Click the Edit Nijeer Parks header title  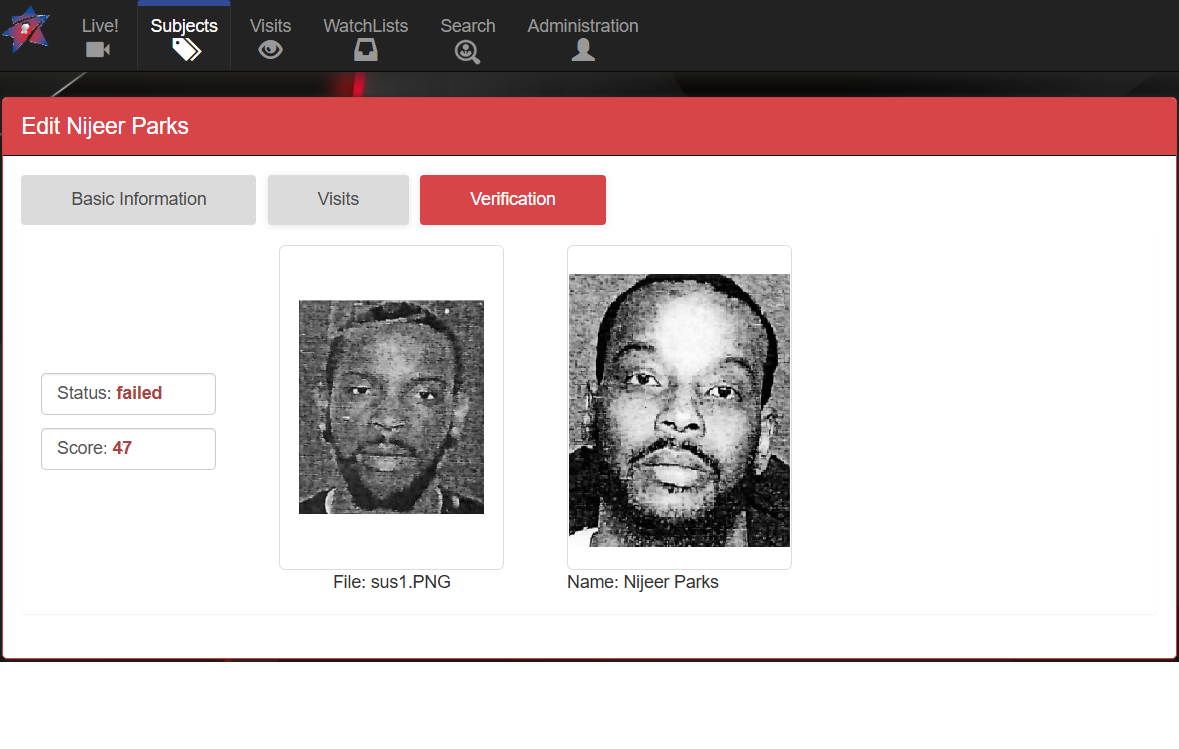point(105,126)
